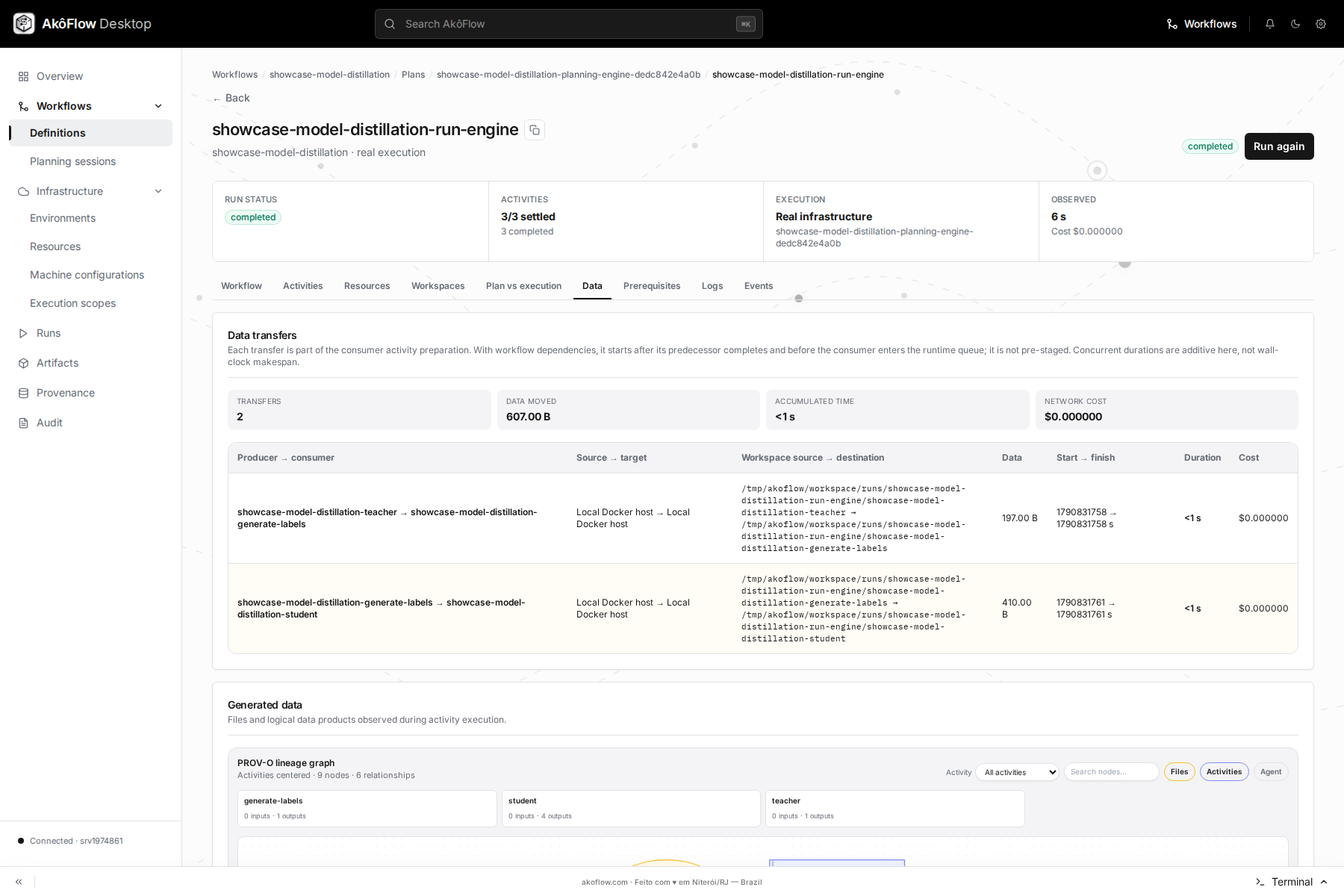
Task: Click the Runs play icon in sidebar
Action: tap(23, 333)
